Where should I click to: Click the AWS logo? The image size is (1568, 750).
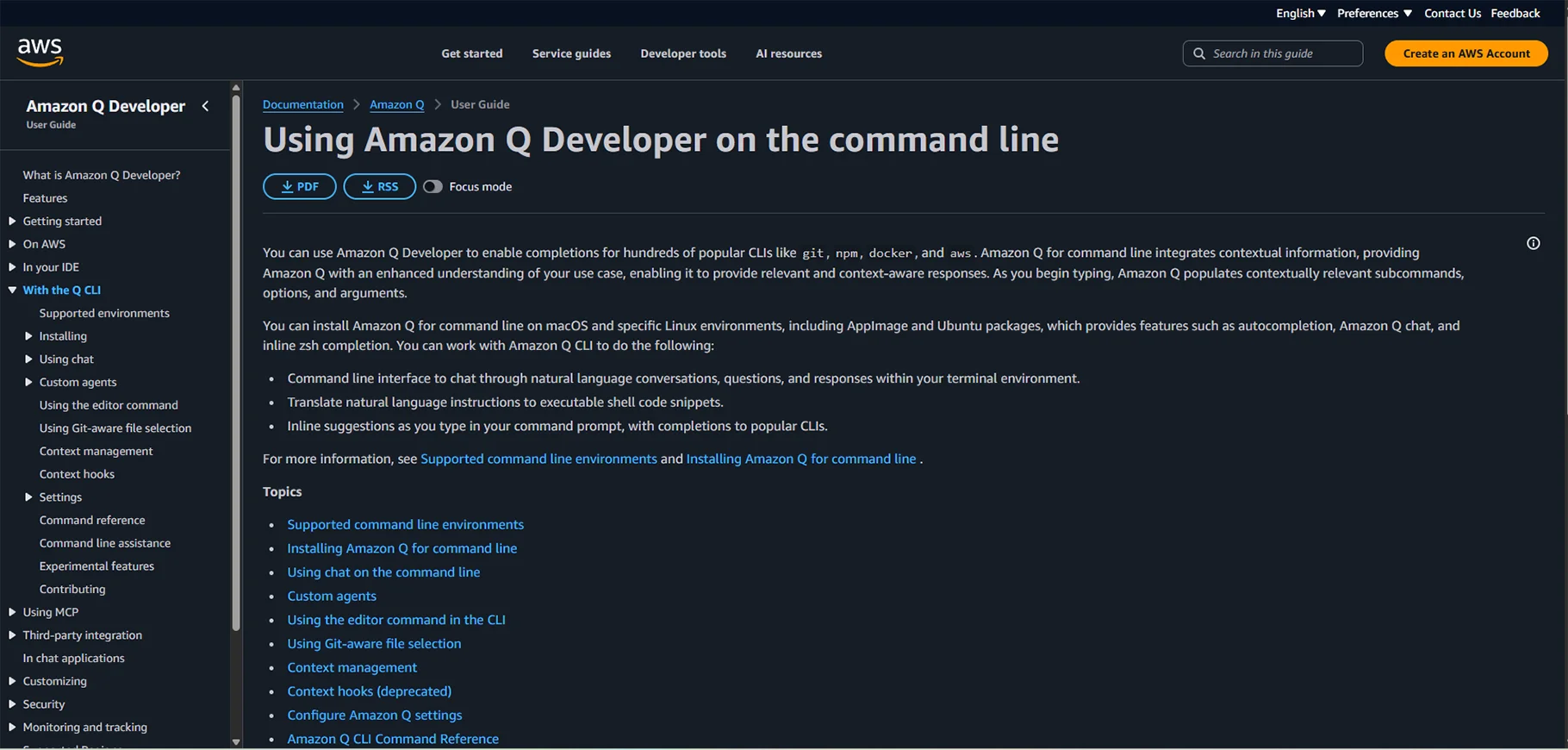coord(40,52)
